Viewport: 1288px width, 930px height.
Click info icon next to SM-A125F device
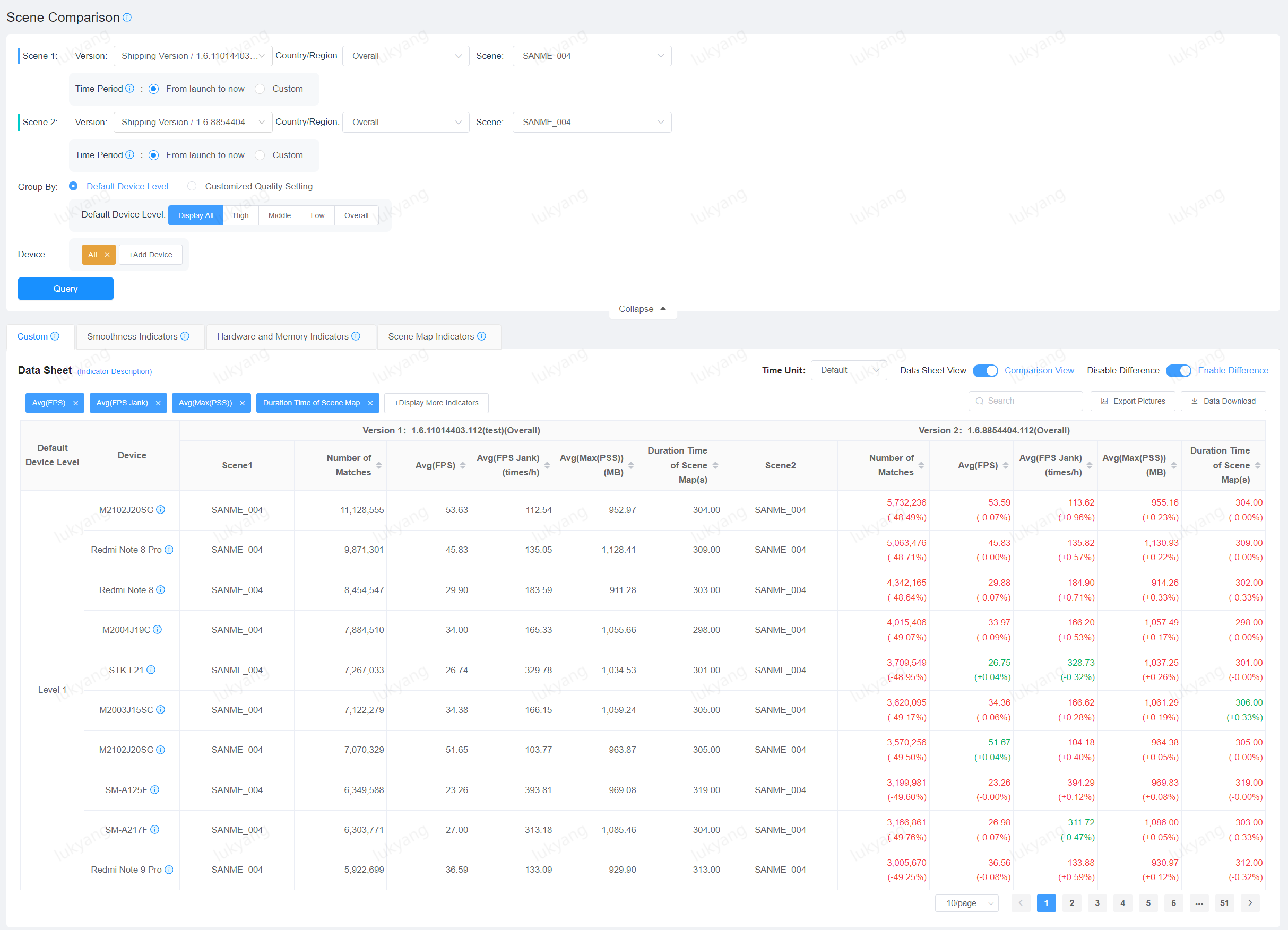click(x=154, y=790)
